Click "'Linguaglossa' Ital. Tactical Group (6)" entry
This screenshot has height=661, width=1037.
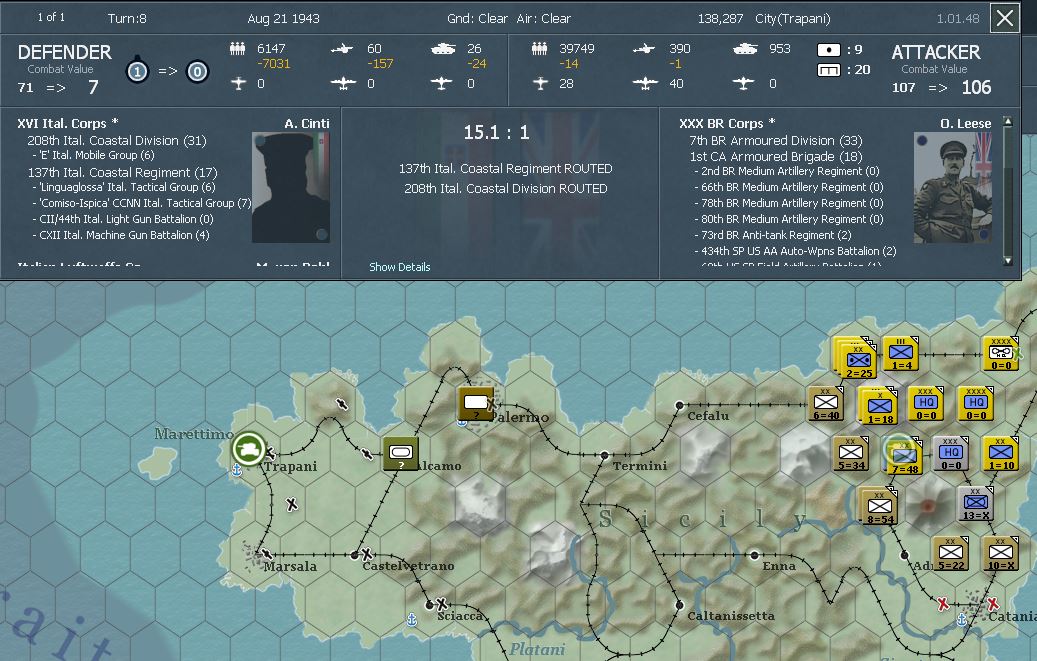pyautogui.click(x=124, y=187)
